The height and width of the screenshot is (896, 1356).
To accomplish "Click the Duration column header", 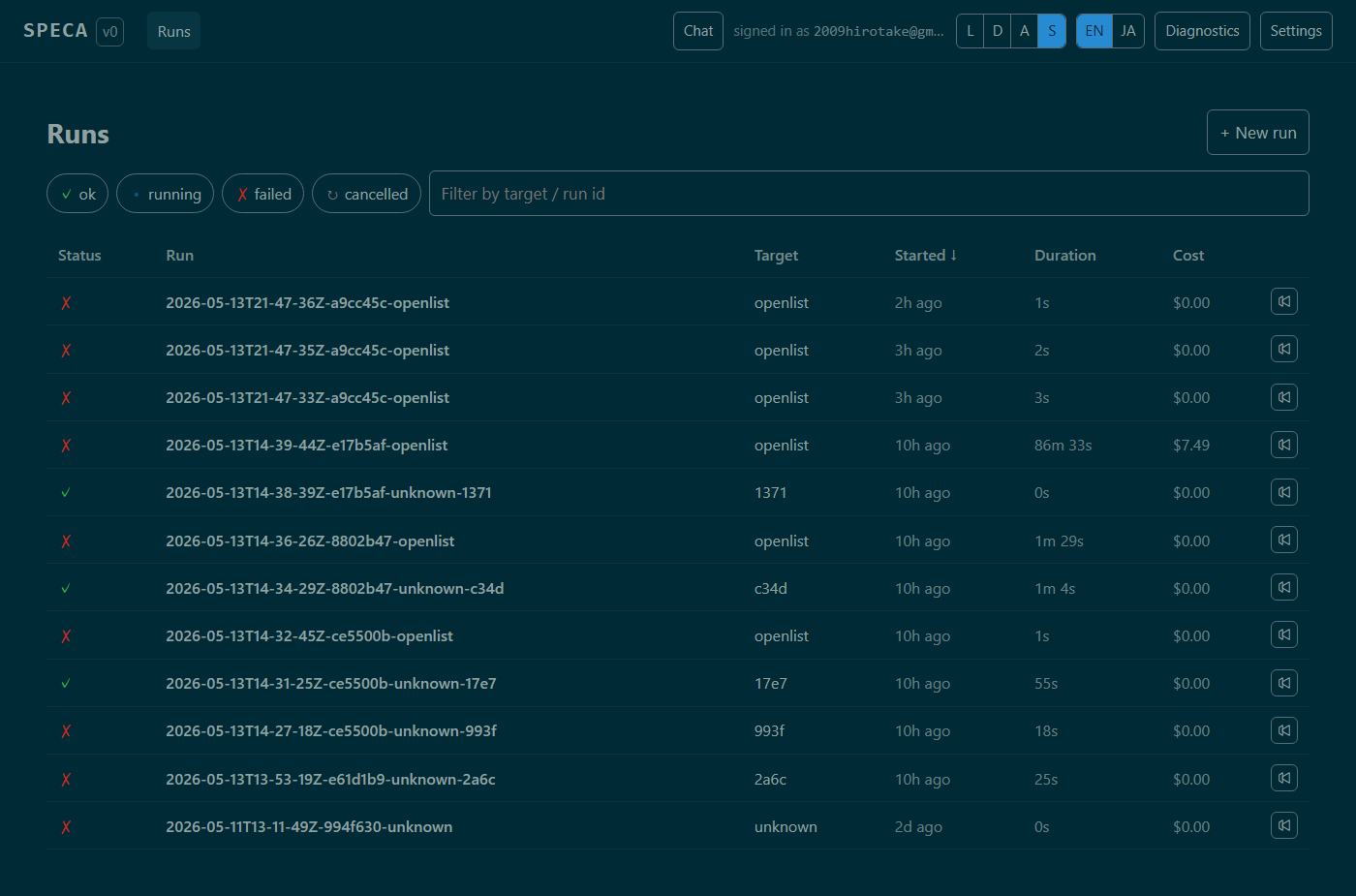I will tap(1065, 256).
